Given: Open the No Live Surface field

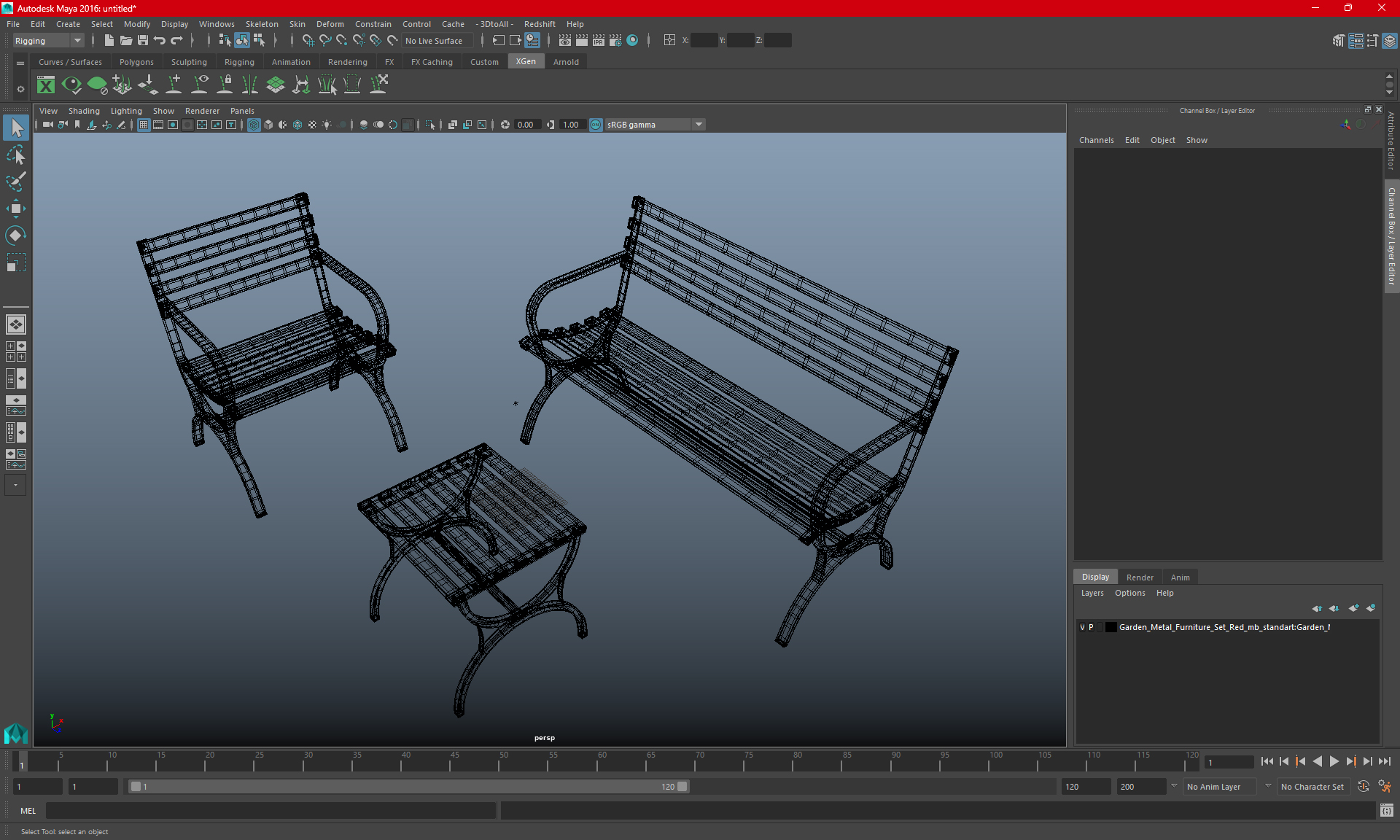Looking at the screenshot, I should pyautogui.click(x=437, y=41).
